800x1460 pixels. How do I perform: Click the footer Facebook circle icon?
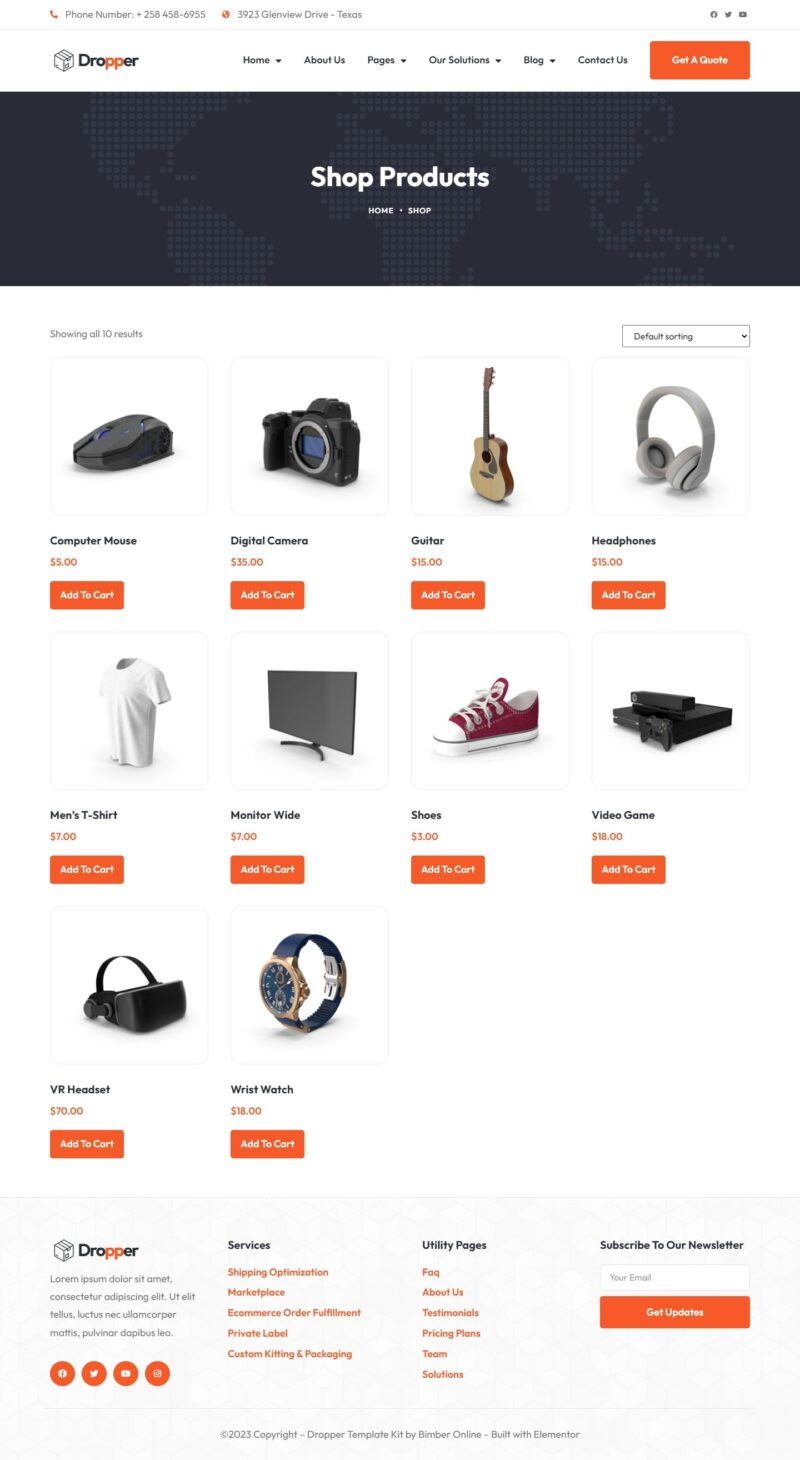pos(62,1373)
